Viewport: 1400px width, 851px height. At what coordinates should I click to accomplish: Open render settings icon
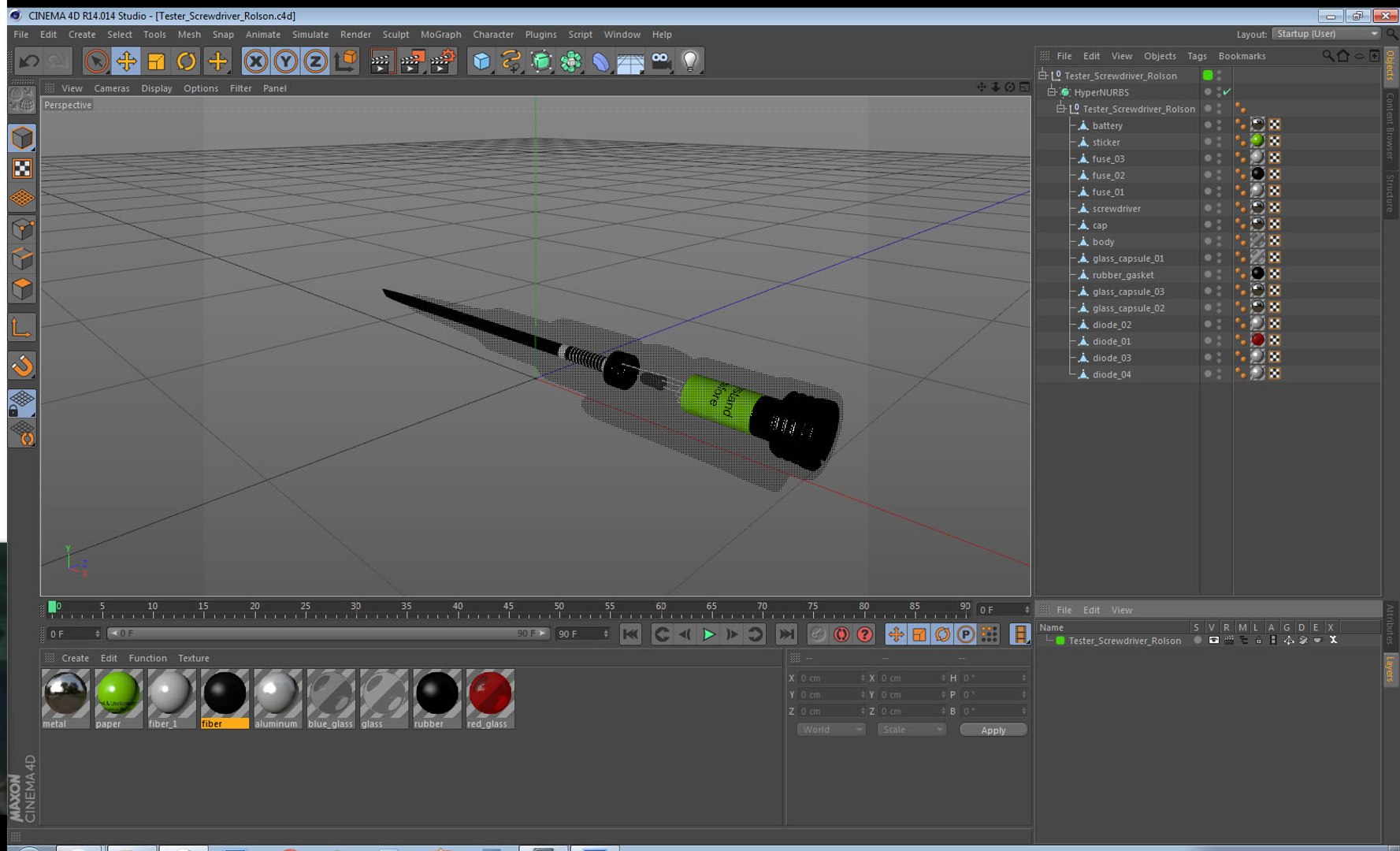(444, 61)
